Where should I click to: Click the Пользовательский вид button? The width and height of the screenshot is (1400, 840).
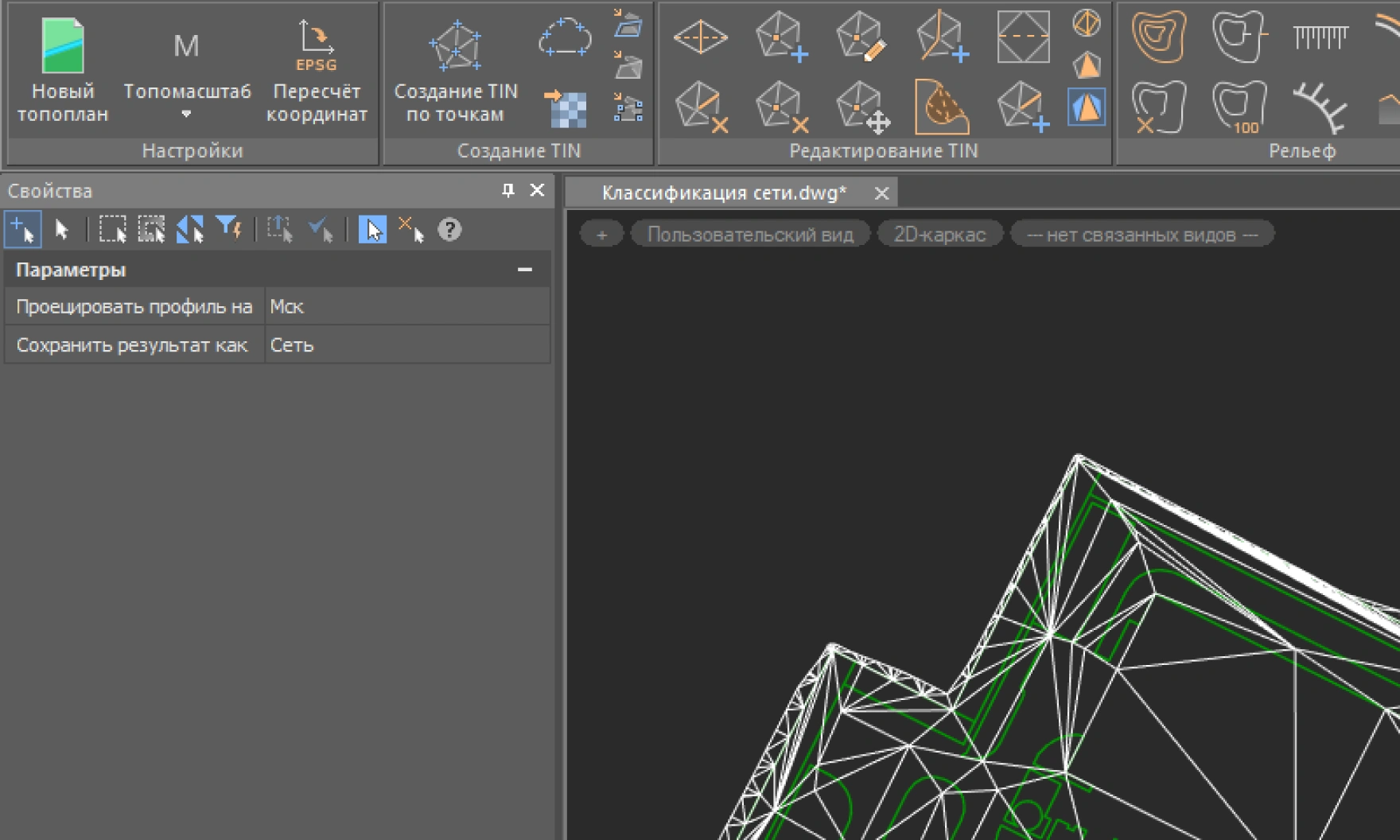tap(749, 235)
